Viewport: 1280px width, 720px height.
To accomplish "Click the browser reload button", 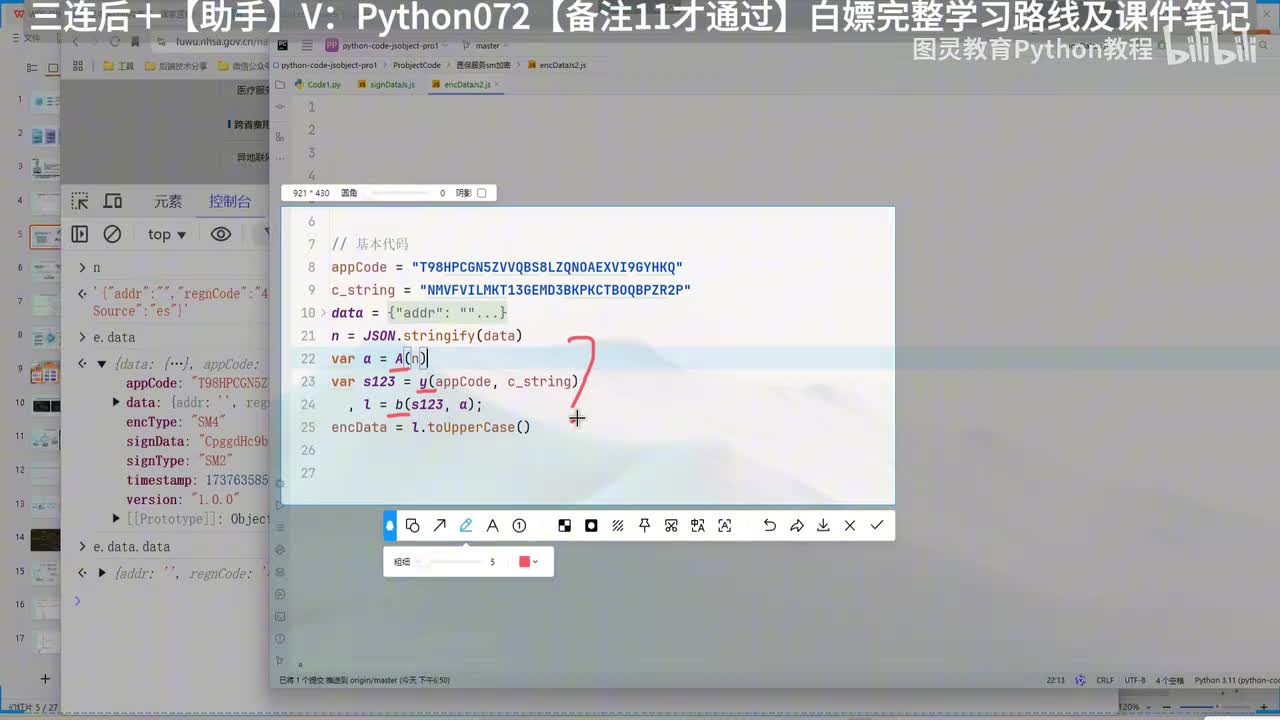I will [115, 43].
